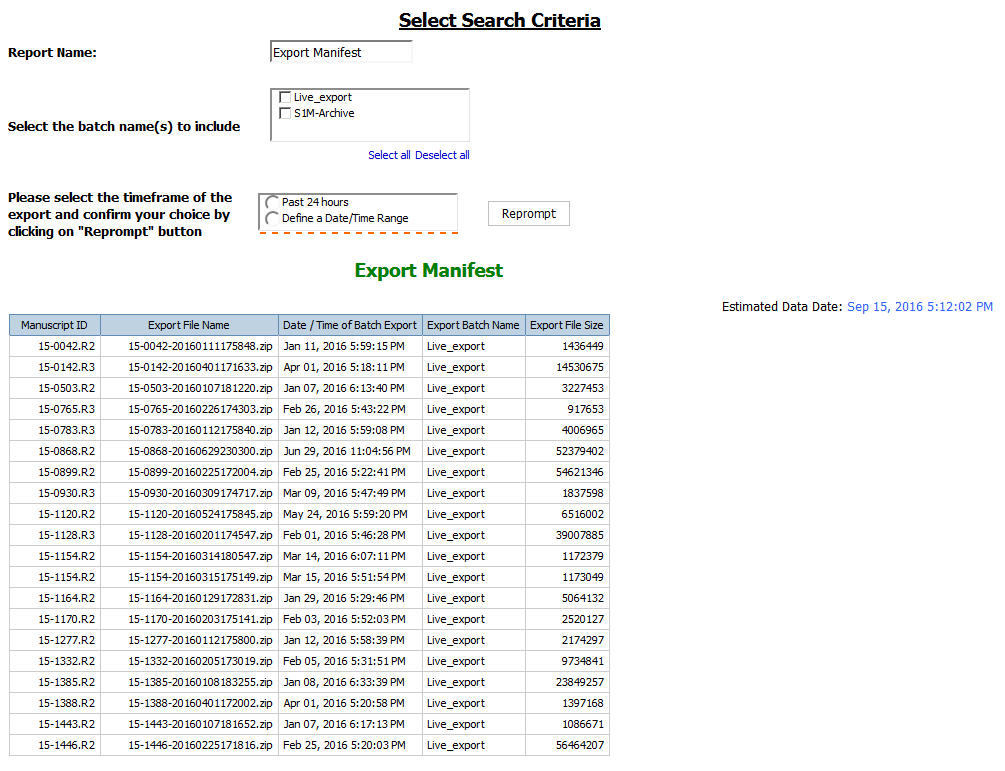
Task: Click file 15-1164-20160129172831.zip
Action: (200, 598)
